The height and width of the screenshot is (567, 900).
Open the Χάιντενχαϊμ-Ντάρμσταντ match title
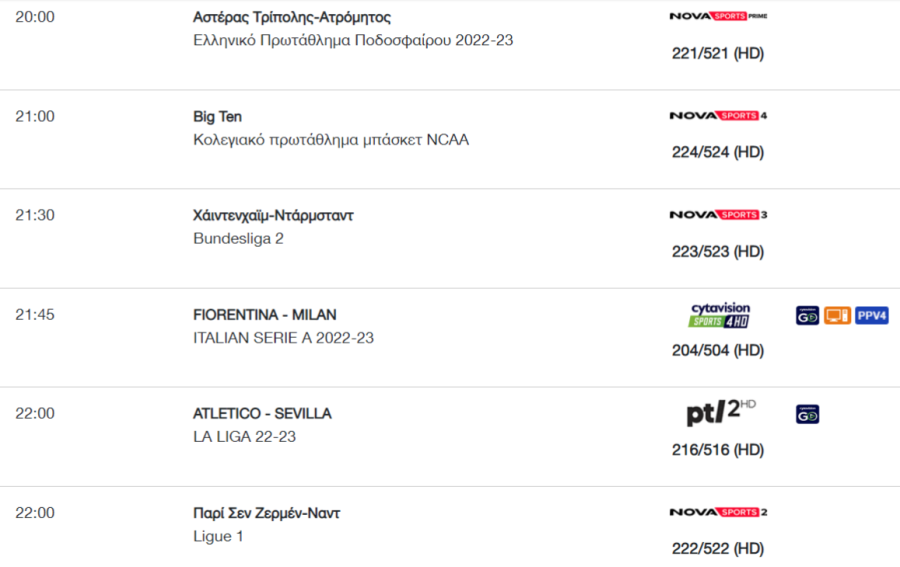(273, 216)
